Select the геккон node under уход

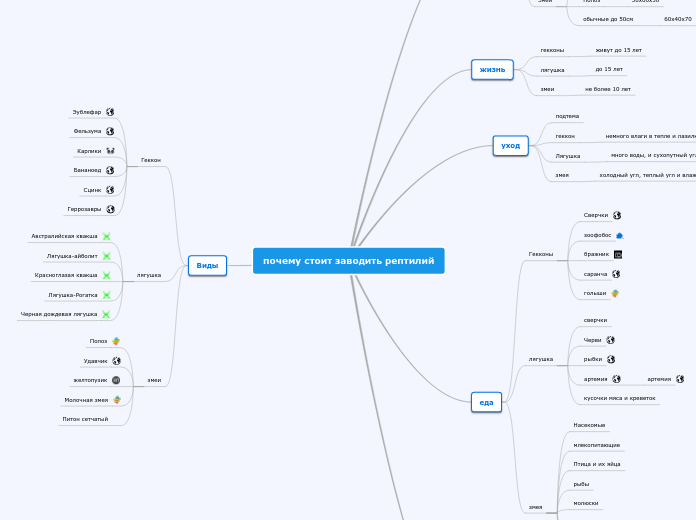click(x=565, y=136)
